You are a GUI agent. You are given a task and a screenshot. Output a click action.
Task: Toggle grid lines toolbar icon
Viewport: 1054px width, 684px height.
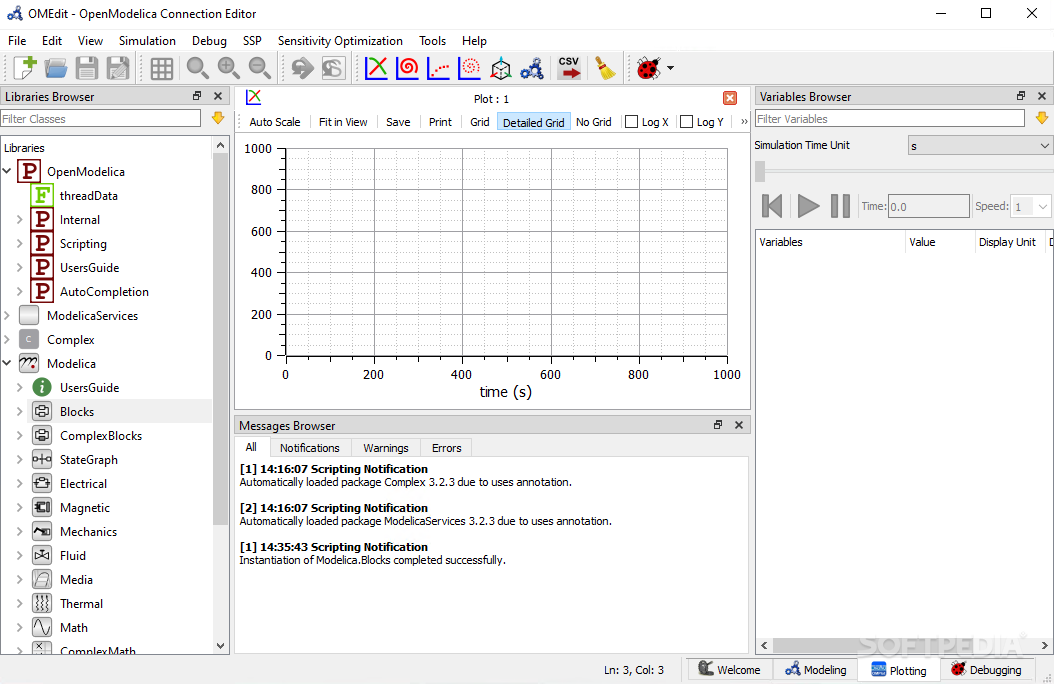tap(161, 68)
